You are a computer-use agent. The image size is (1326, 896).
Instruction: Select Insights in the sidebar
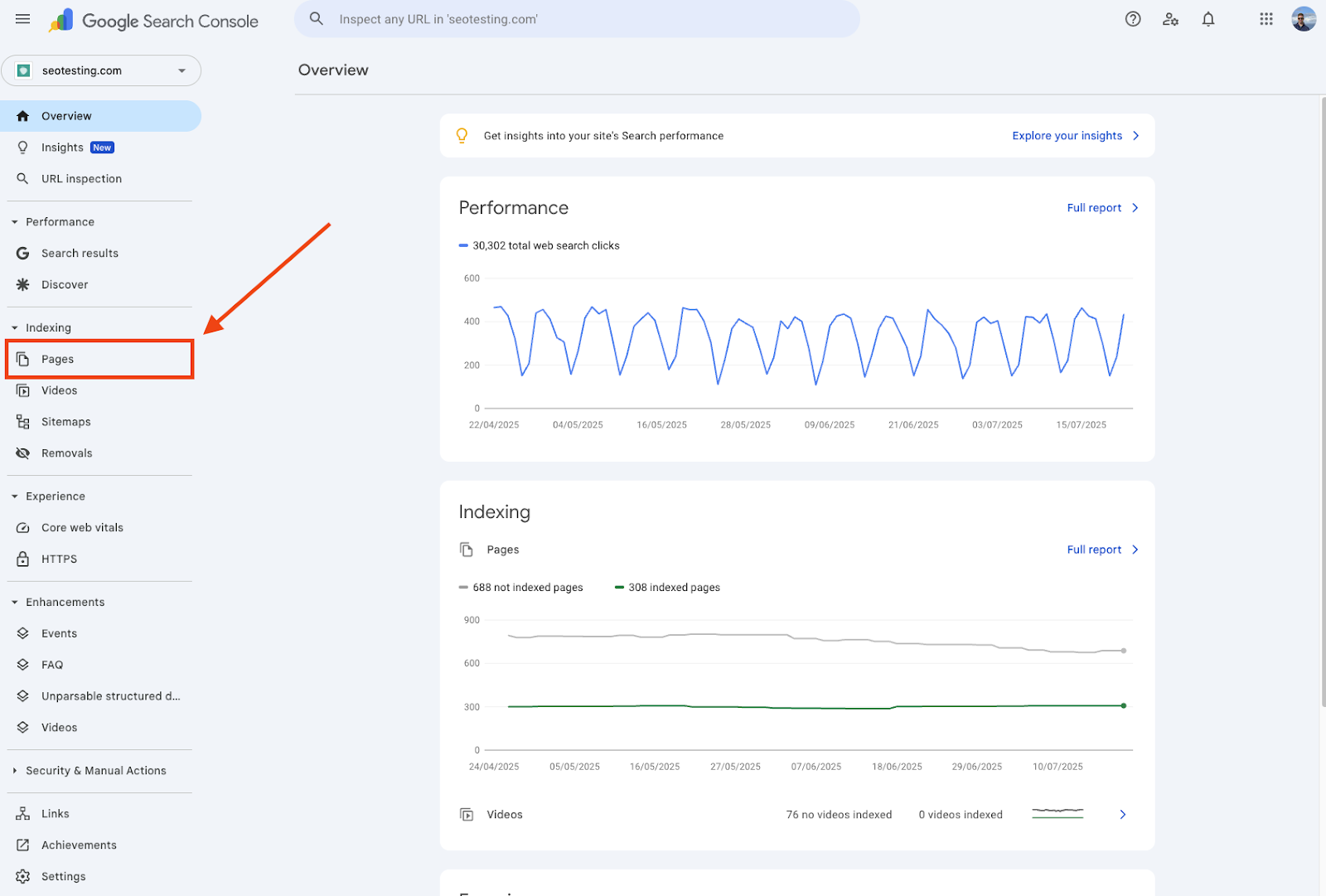coord(62,147)
